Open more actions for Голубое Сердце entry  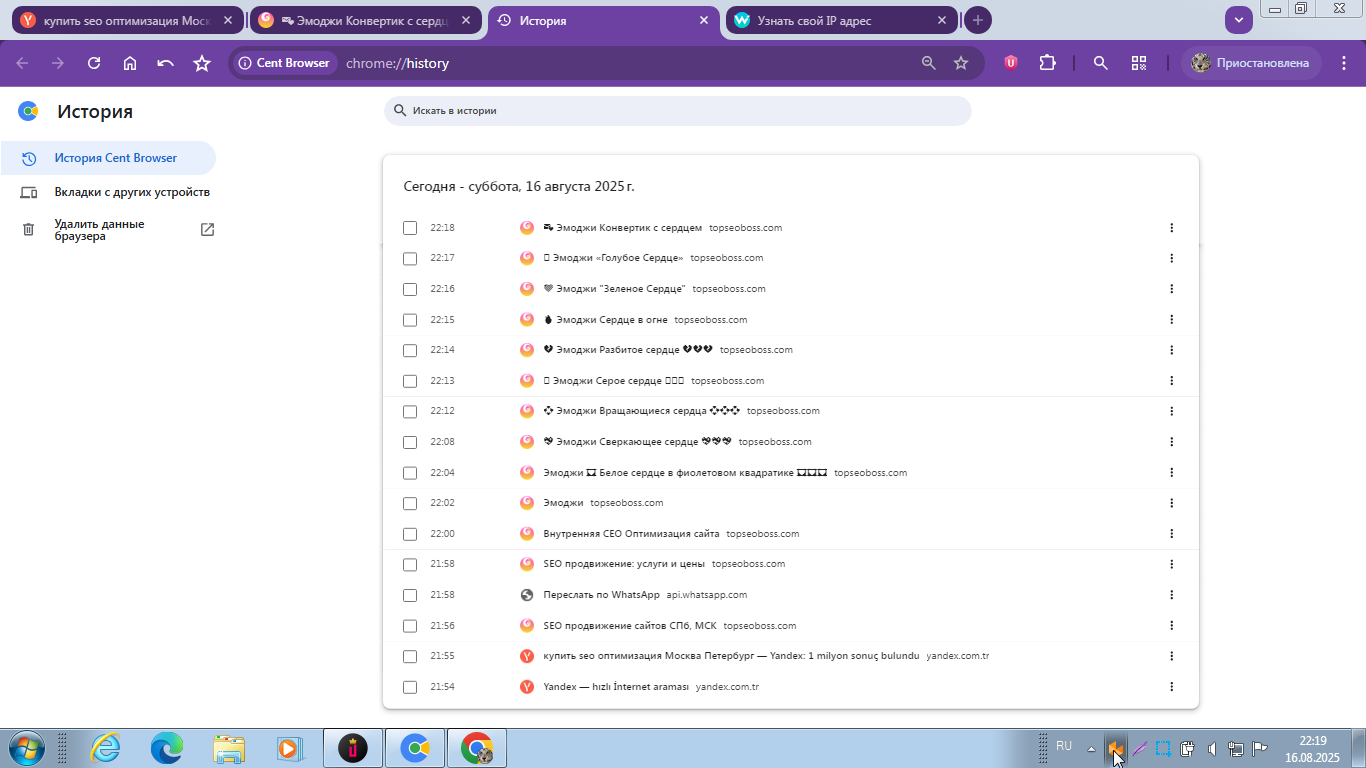click(x=1171, y=258)
